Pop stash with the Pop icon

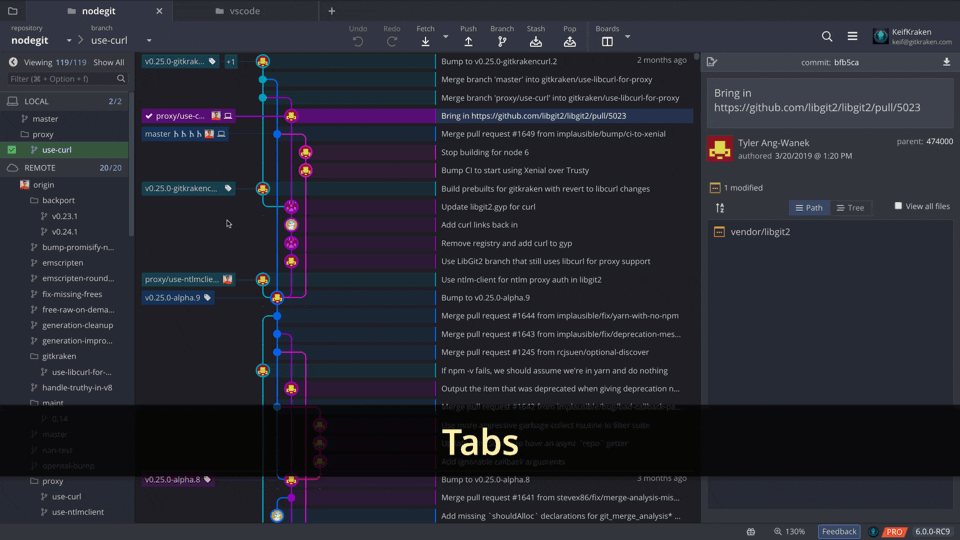click(569, 42)
